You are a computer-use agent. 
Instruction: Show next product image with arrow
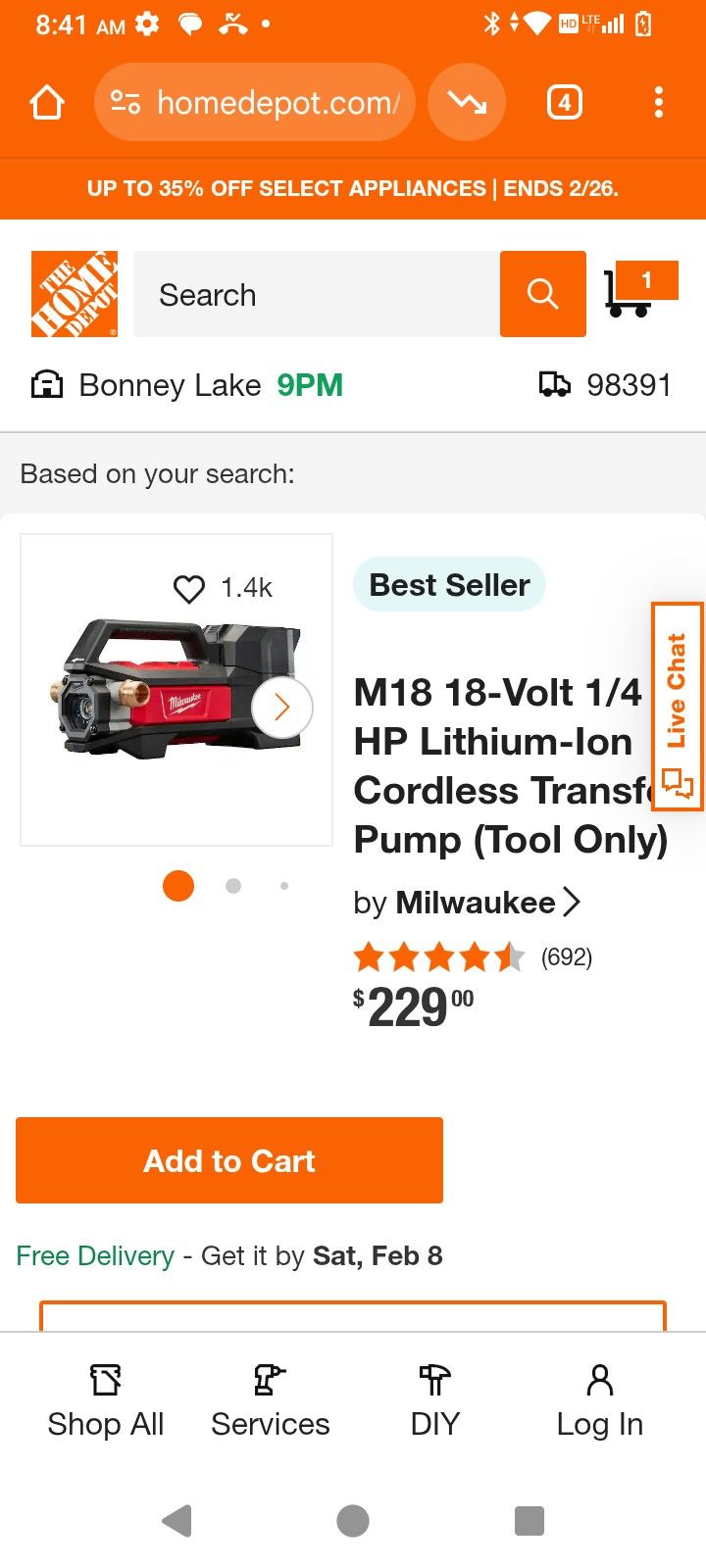282,707
